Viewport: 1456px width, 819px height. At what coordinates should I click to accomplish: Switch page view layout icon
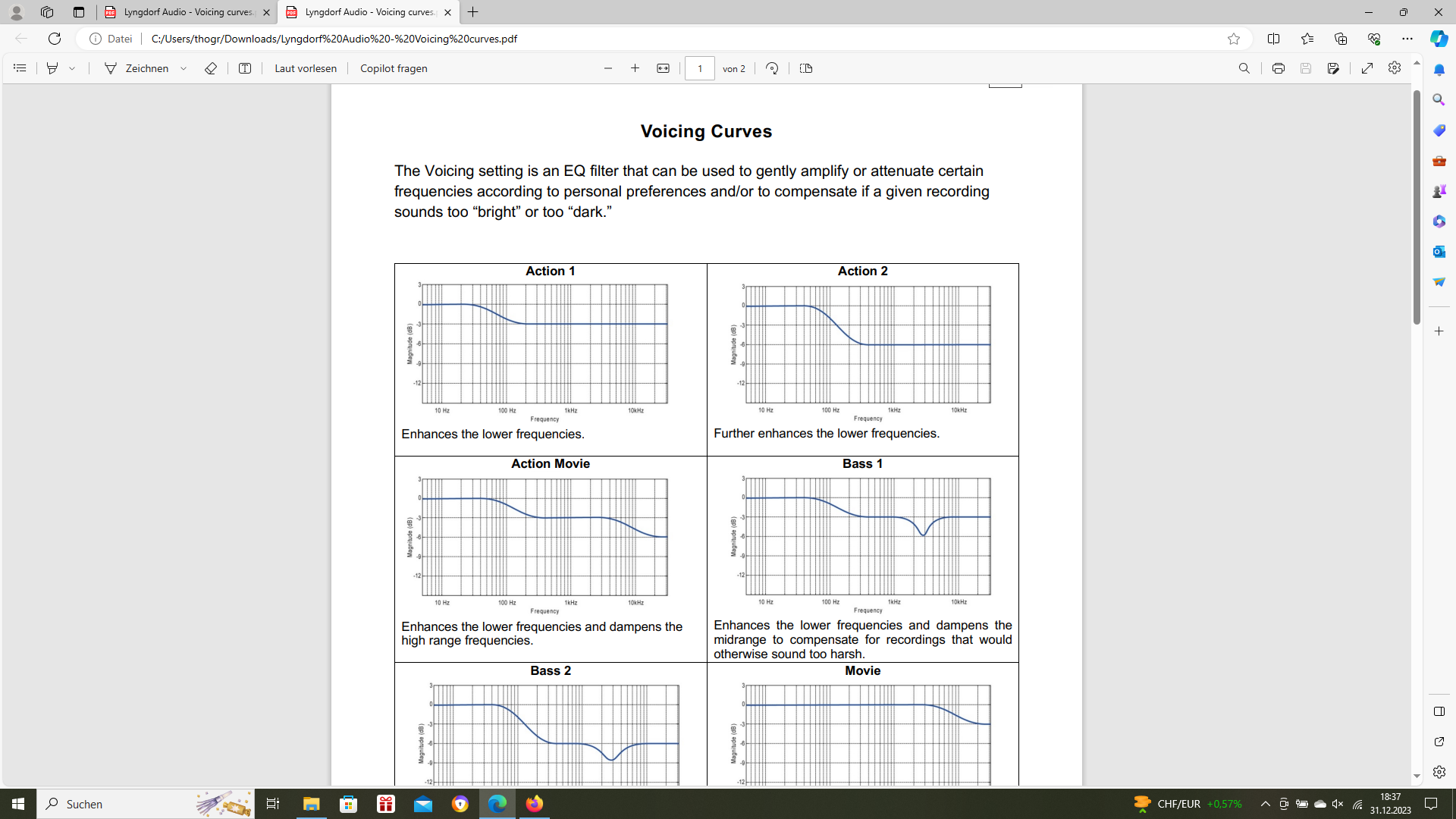806,68
